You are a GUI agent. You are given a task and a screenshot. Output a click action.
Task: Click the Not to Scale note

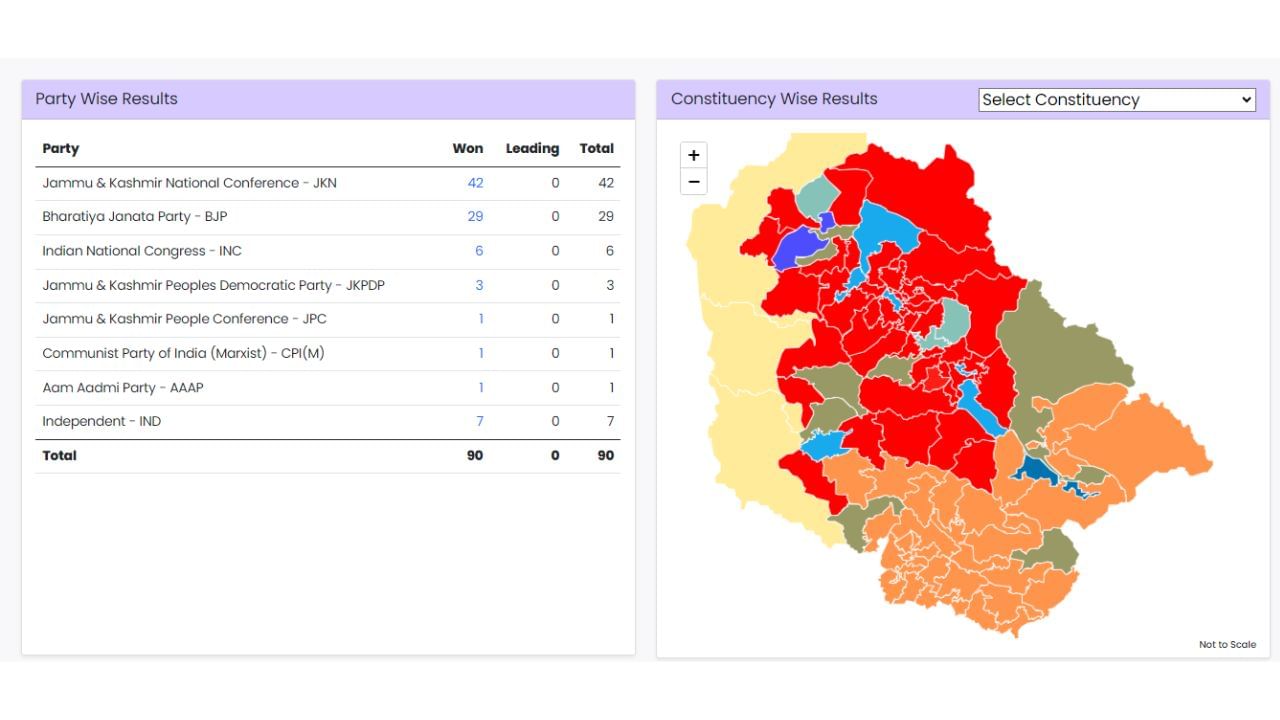pos(1227,644)
